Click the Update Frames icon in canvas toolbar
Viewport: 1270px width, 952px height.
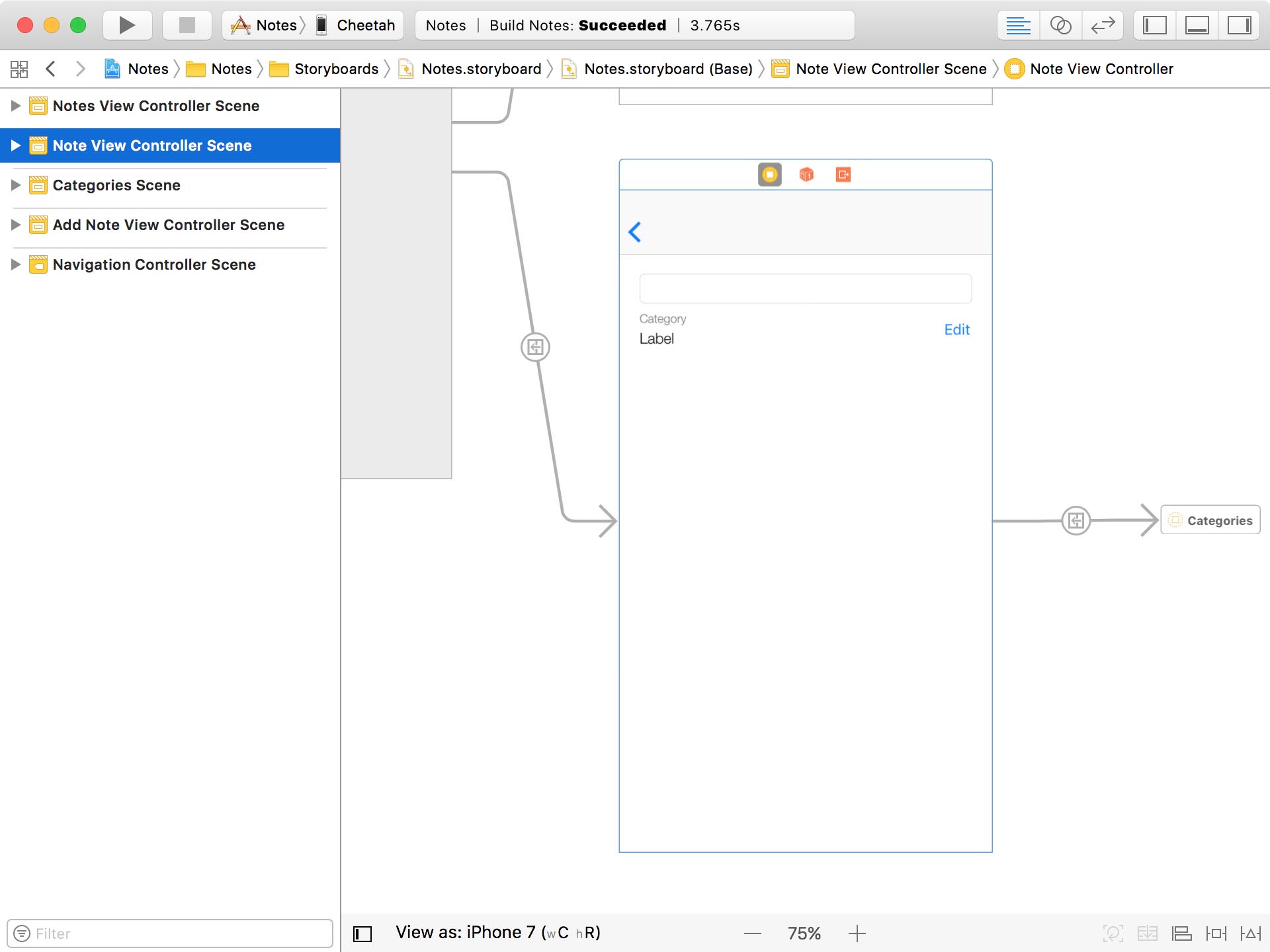click(x=1114, y=933)
